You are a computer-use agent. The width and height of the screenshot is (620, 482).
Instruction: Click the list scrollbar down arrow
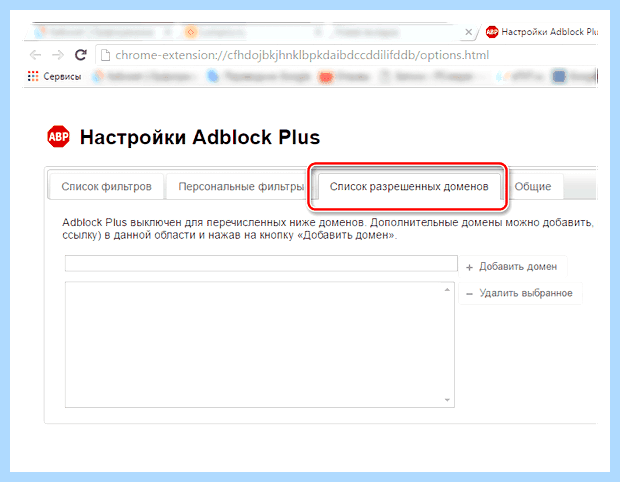(447, 400)
